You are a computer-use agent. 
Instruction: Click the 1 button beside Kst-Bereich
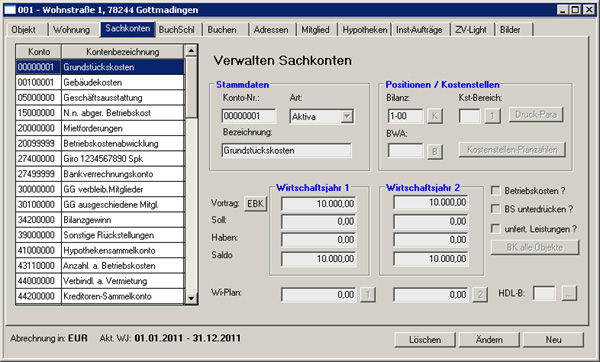pos(492,116)
